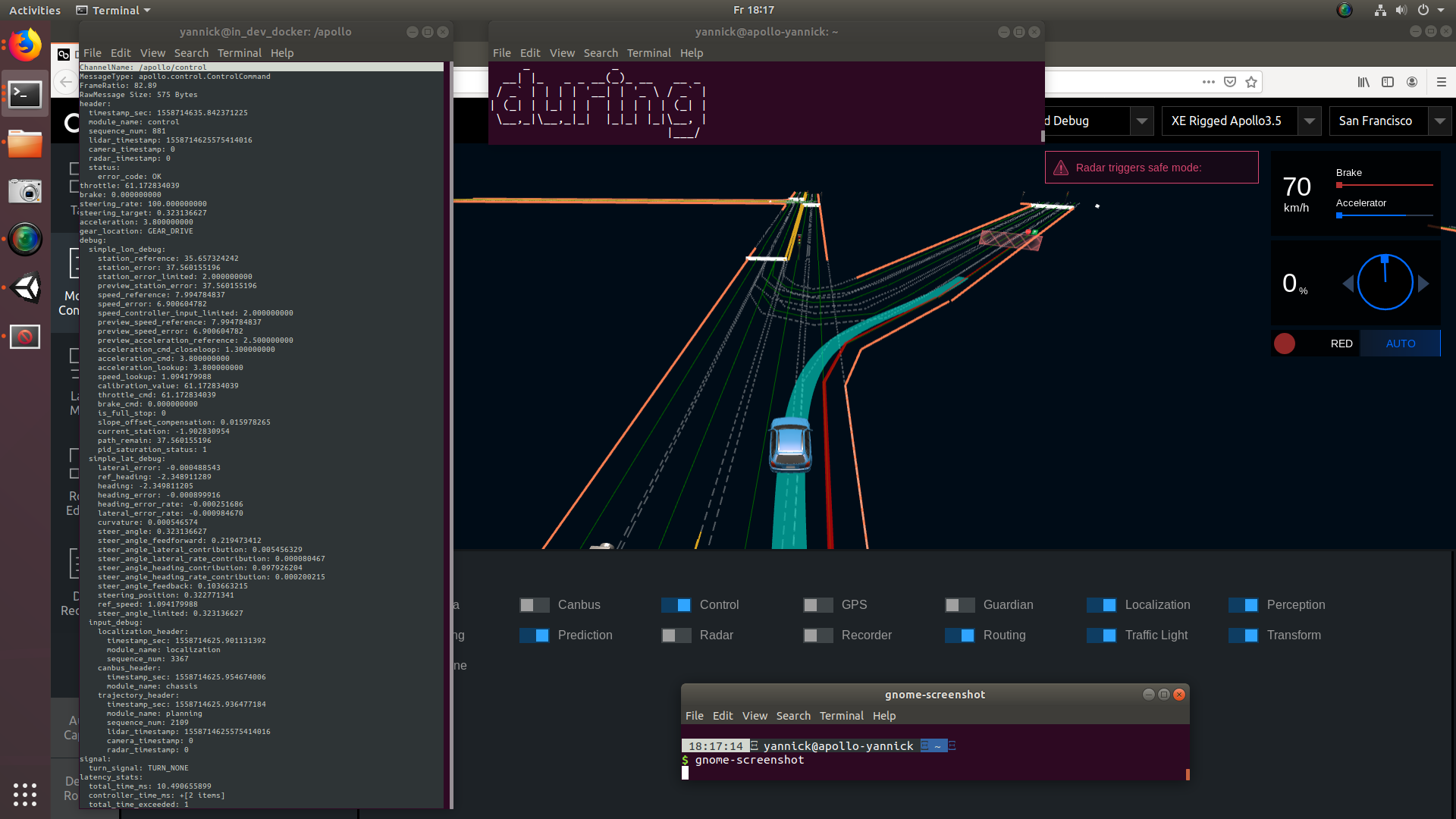Save page to Pocket icon
1456x819 pixels.
coord(1230,82)
